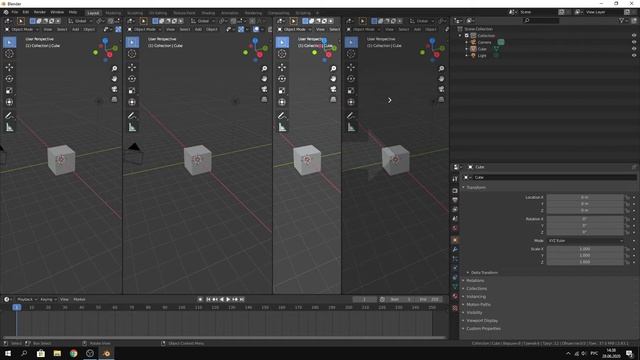The width and height of the screenshot is (640, 360).
Task: Open the File menu
Action: (x=15, y=12)
